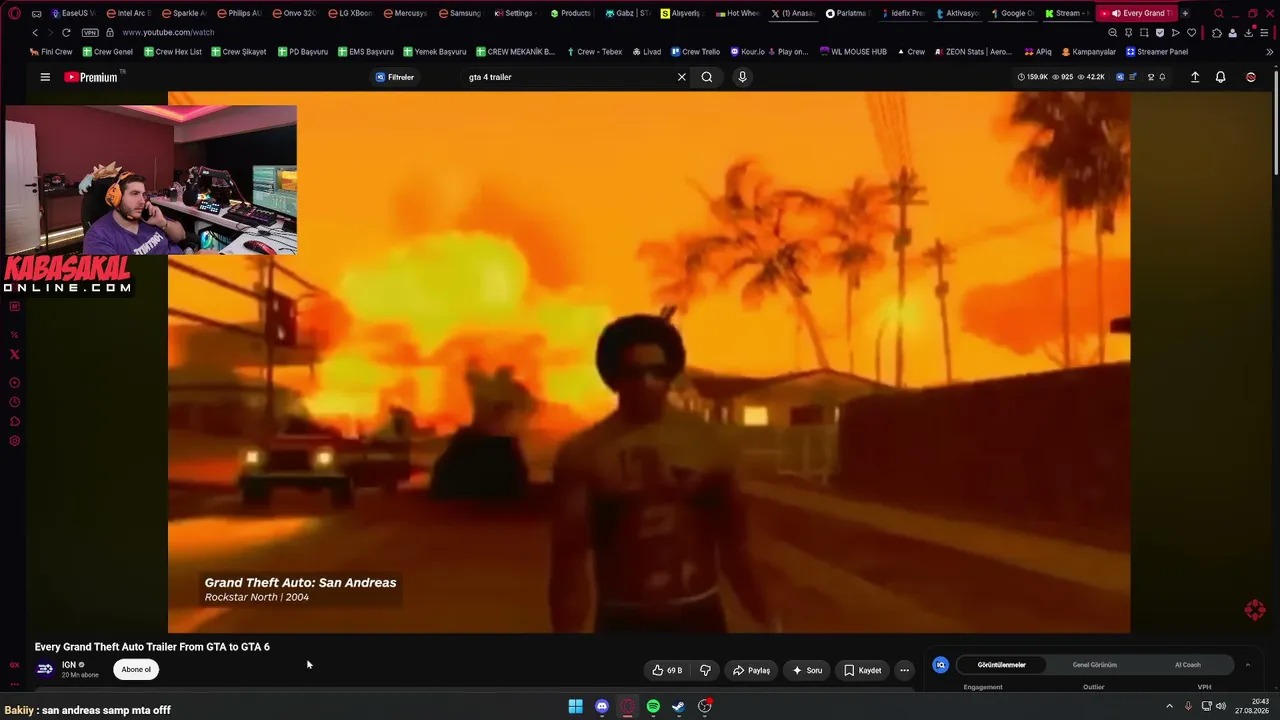This screenshot has width=1280, height=720.
Task: Save the video with Kaydet
Action: (862, 670)
